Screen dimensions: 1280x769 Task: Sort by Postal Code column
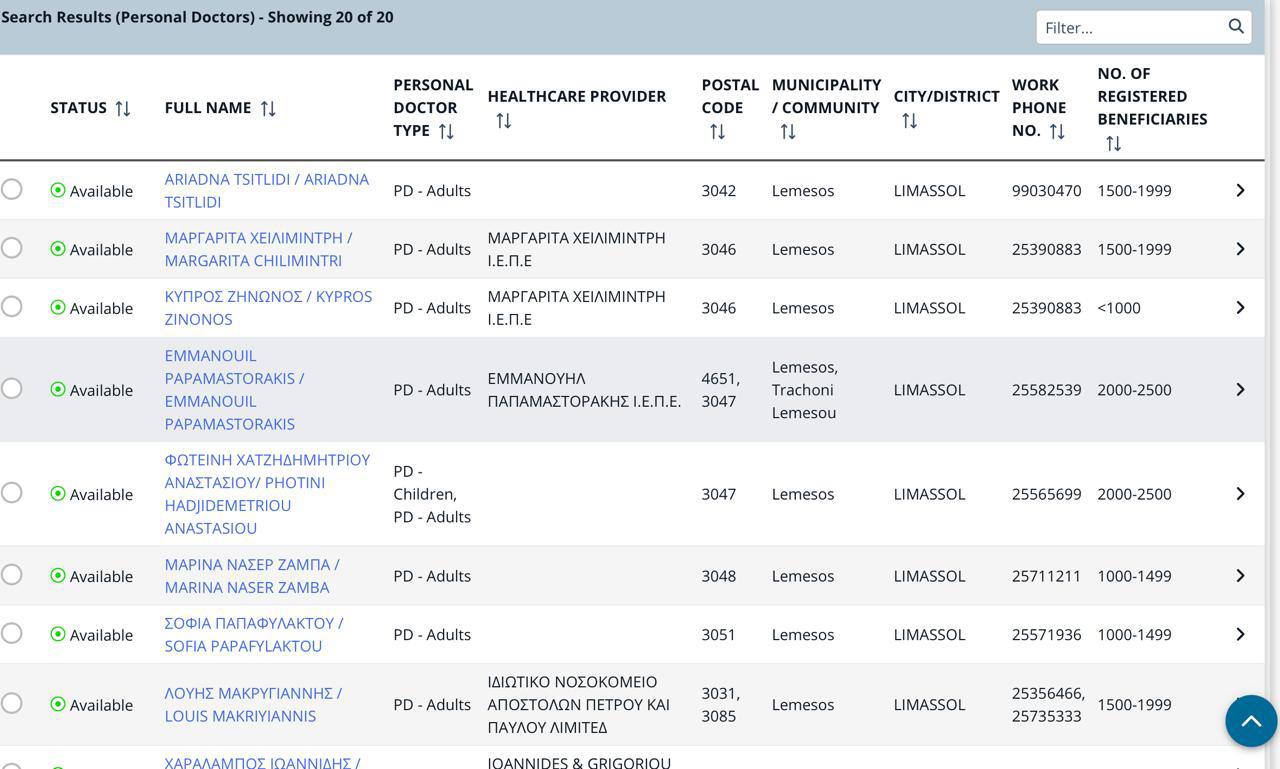pos(717,132)
